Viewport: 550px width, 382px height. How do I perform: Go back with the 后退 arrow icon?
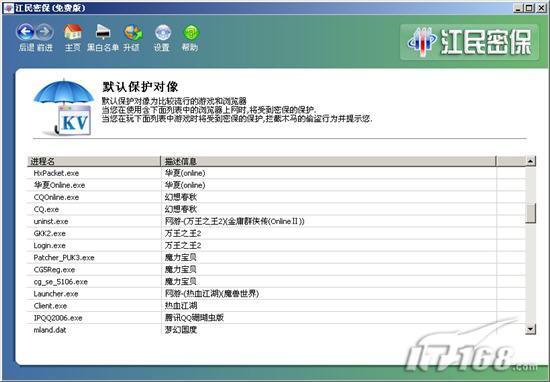[x=25, y=32]
